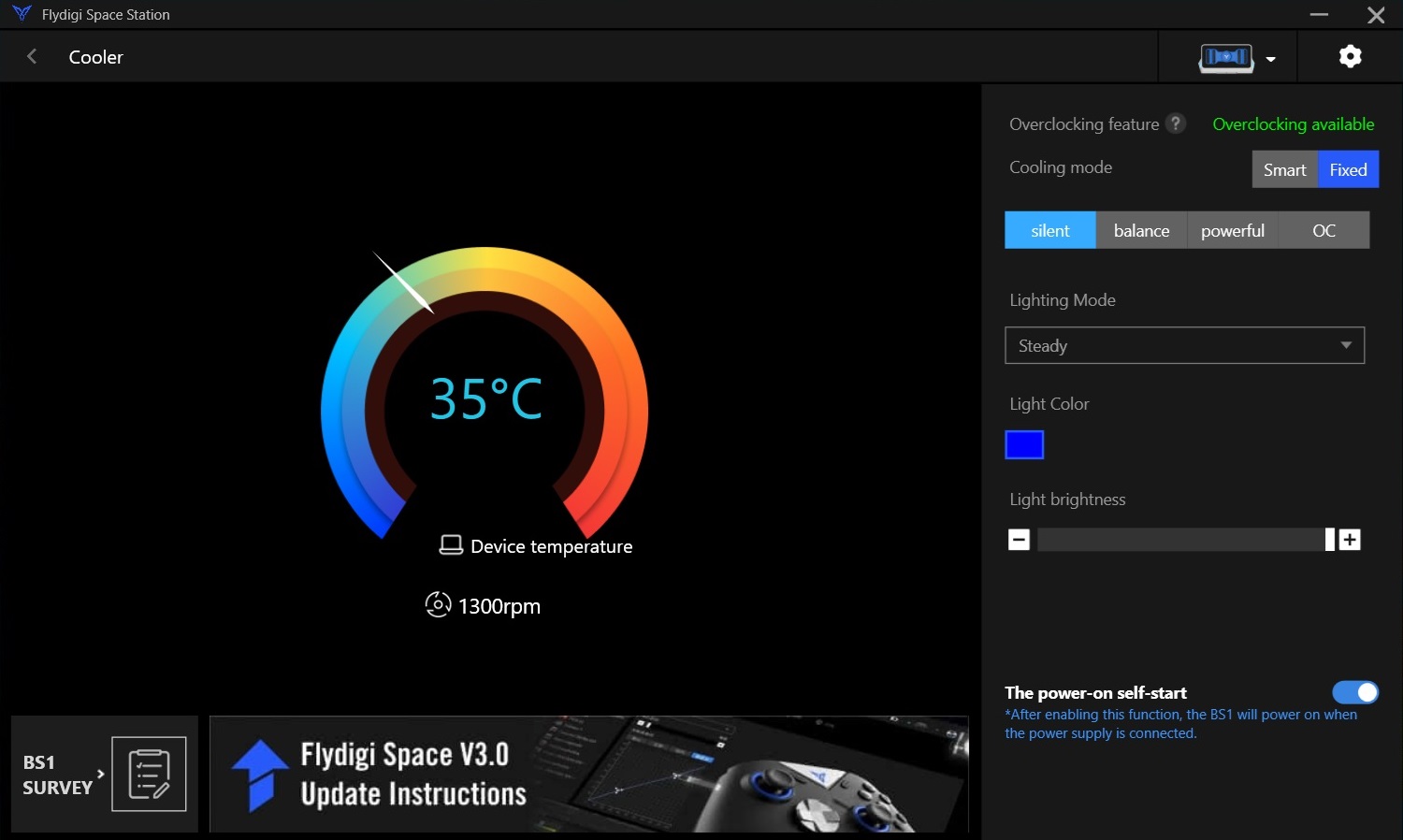Click the laptop icon beside Device temperature
The width and height of the screenshot is (1403, 840).
click(451, 545)
